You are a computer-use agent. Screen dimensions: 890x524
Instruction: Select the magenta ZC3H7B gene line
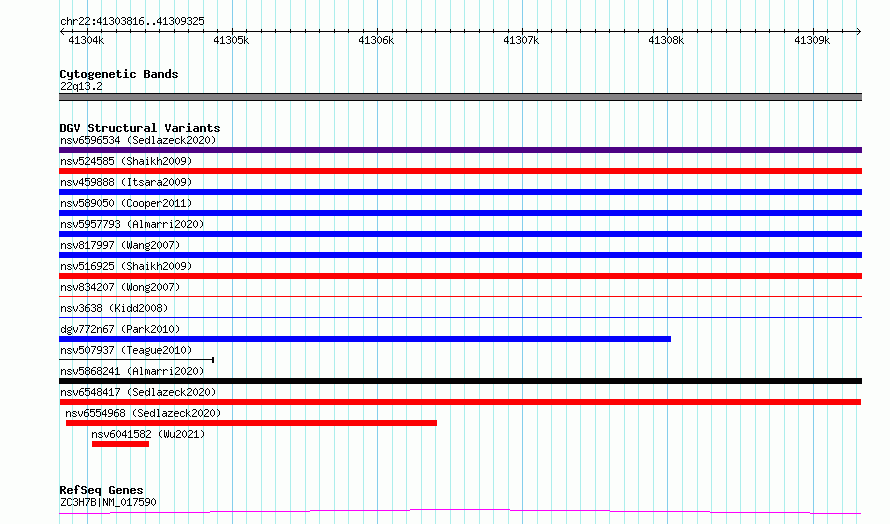(x=460, y=512)
